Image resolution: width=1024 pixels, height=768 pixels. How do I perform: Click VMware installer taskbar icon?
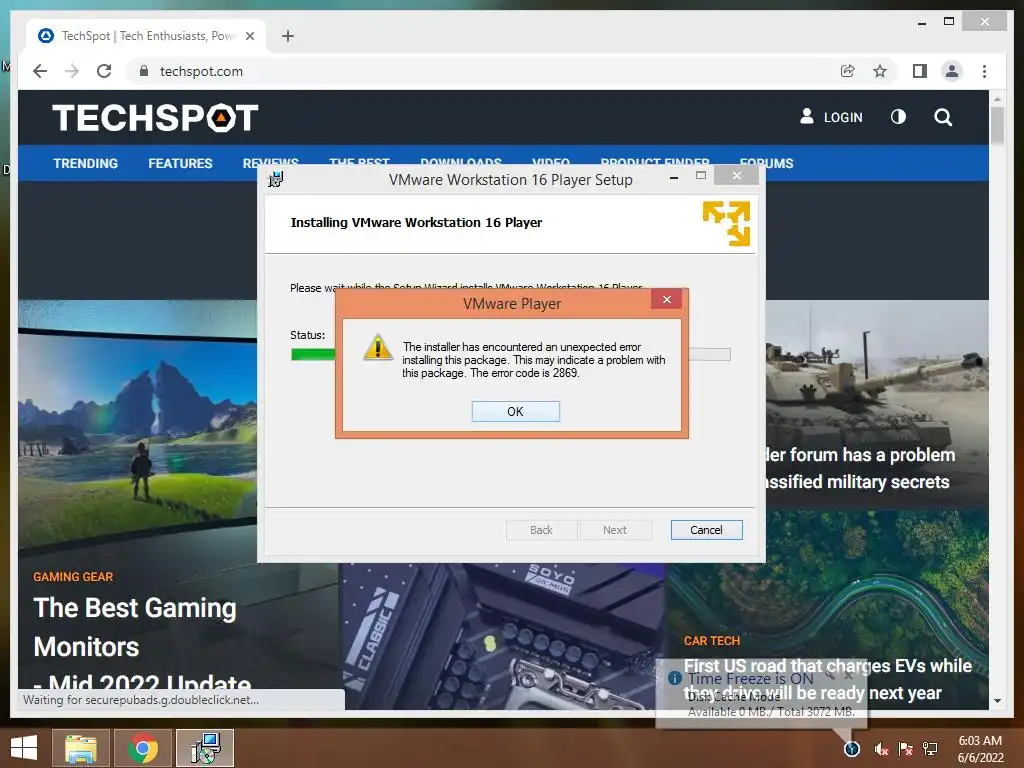pyautogui.click(x=205, y=748)
